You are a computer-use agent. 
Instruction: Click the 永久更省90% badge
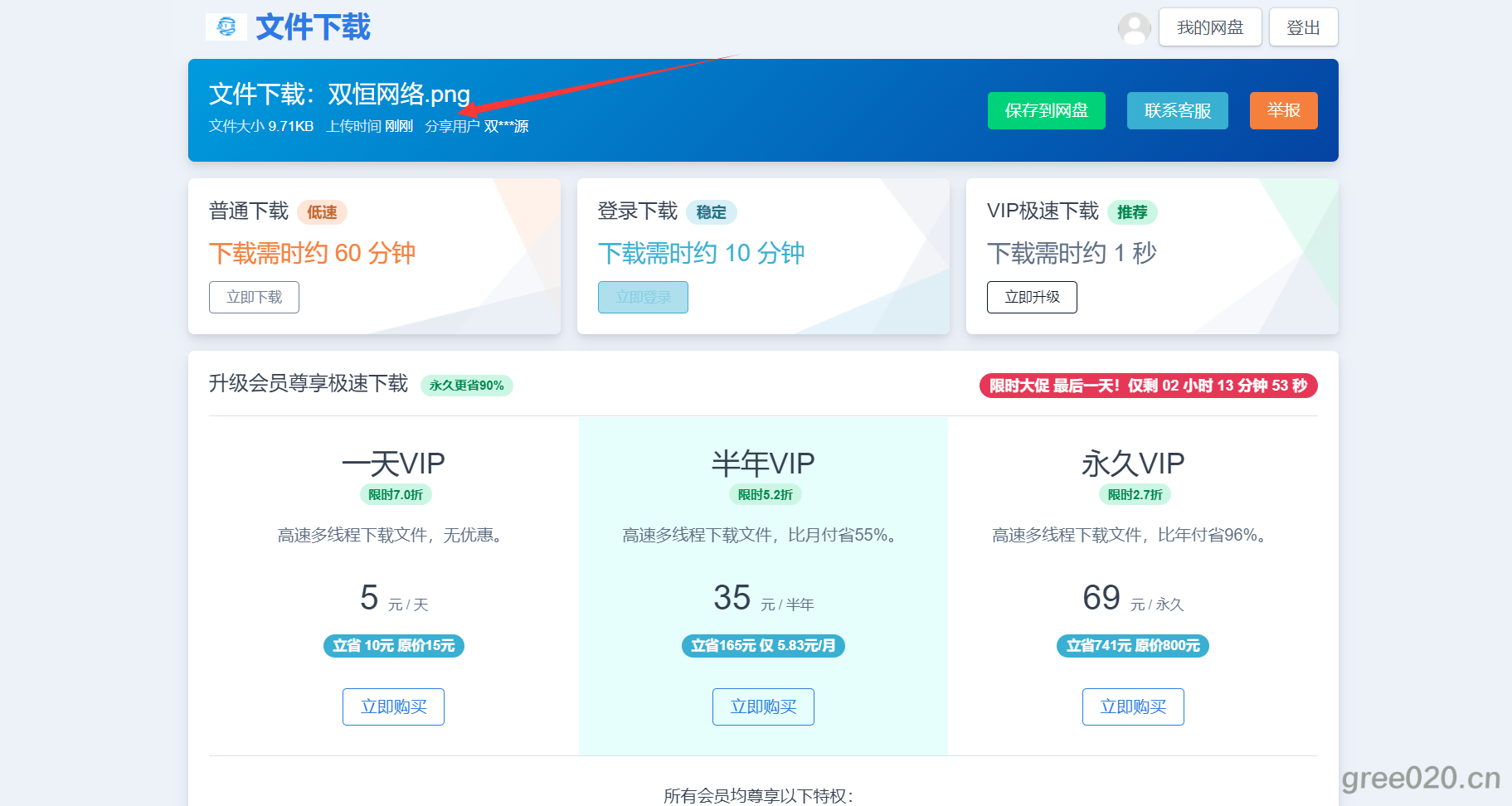coord(467,385)
